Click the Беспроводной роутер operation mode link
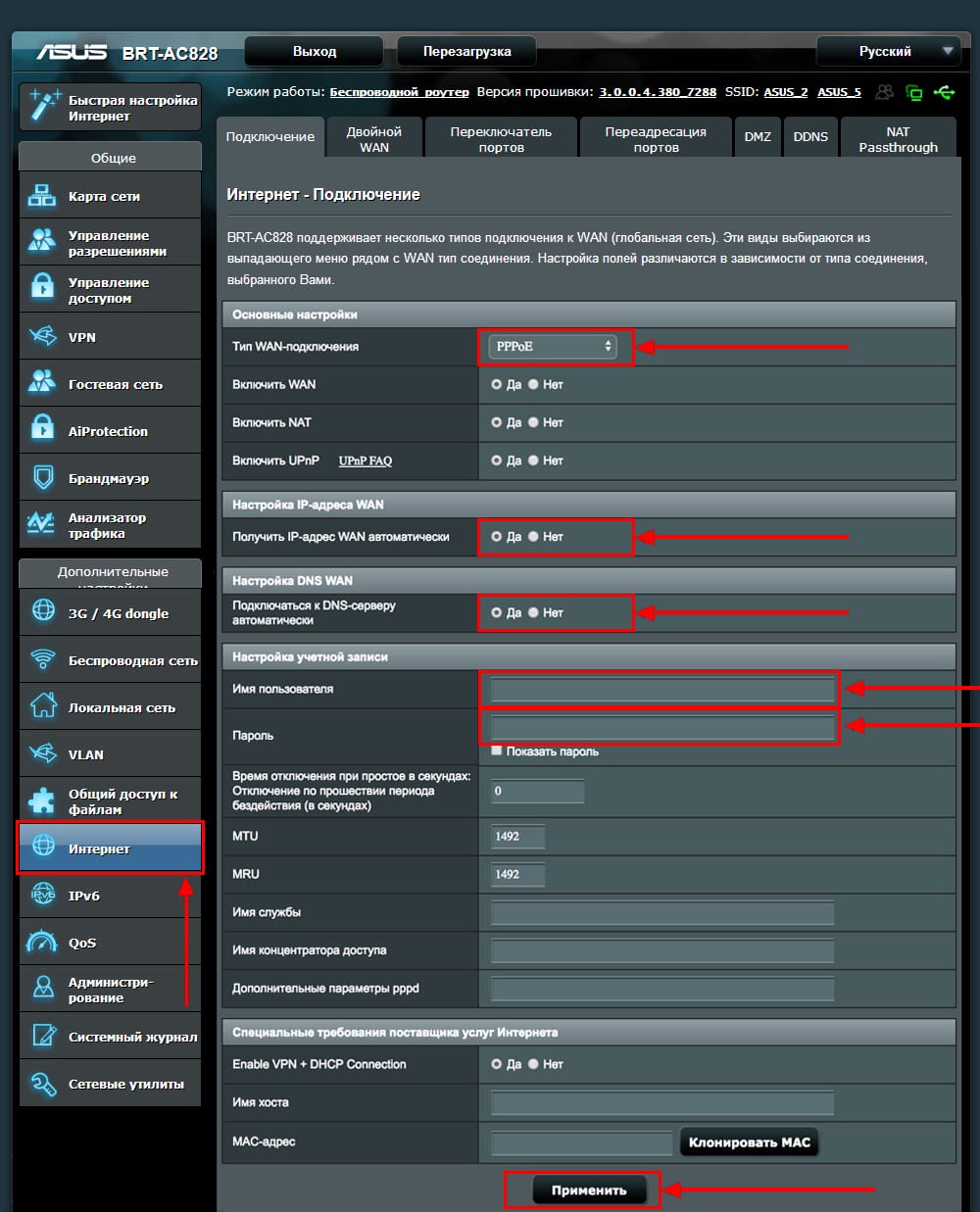The image size is (980, 1212). 399,92
